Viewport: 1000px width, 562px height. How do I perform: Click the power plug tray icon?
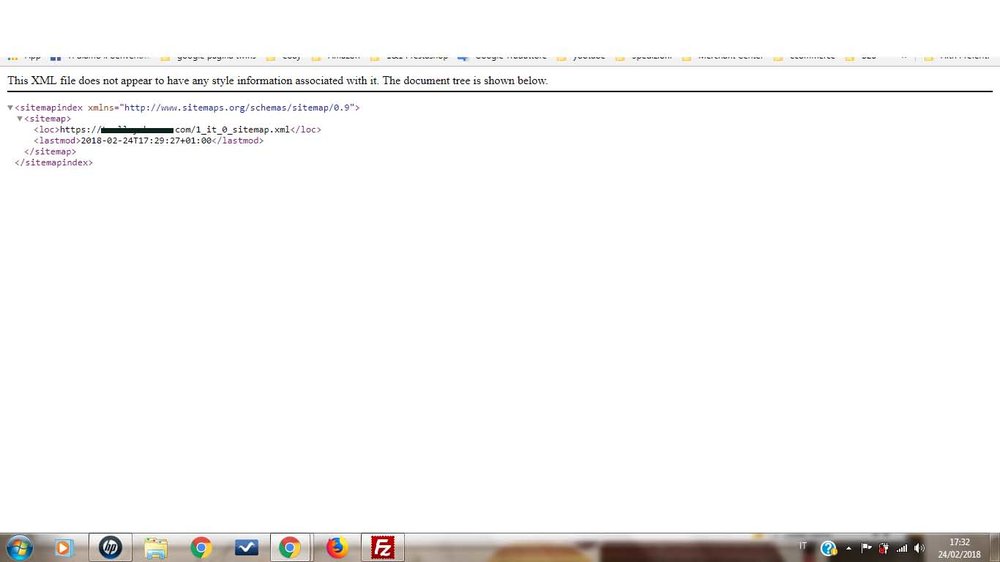883,548
